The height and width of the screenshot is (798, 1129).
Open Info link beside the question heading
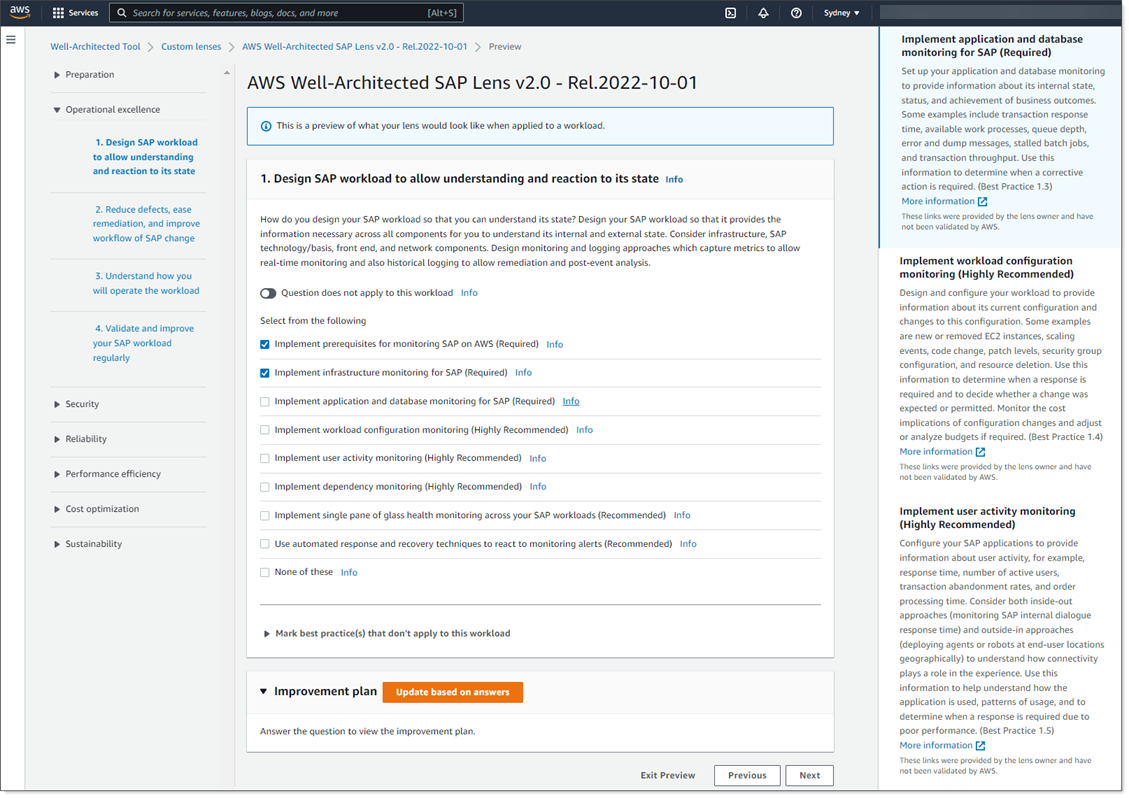(674, 180)
